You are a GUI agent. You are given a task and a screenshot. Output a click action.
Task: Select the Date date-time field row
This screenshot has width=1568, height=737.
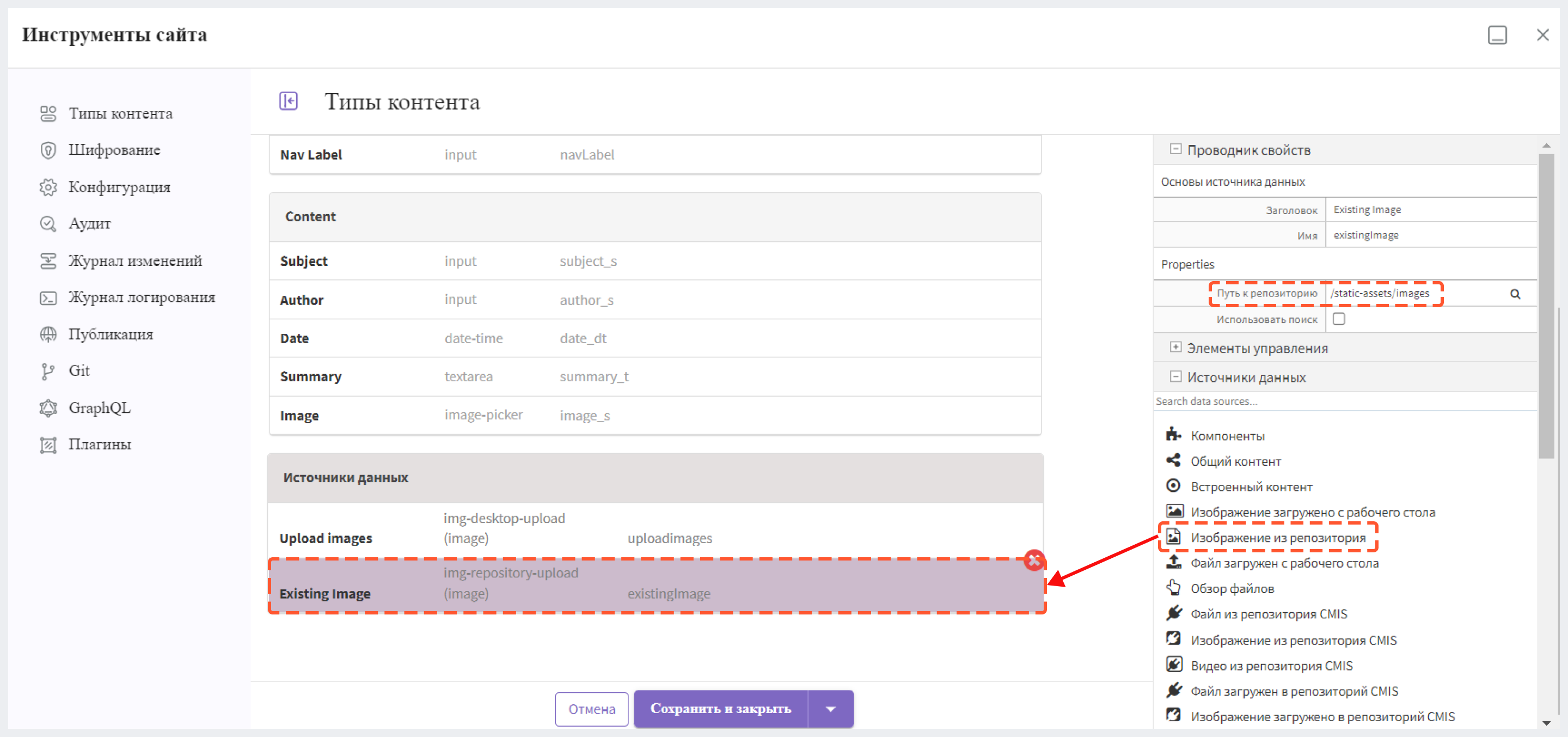pos(655,338)
